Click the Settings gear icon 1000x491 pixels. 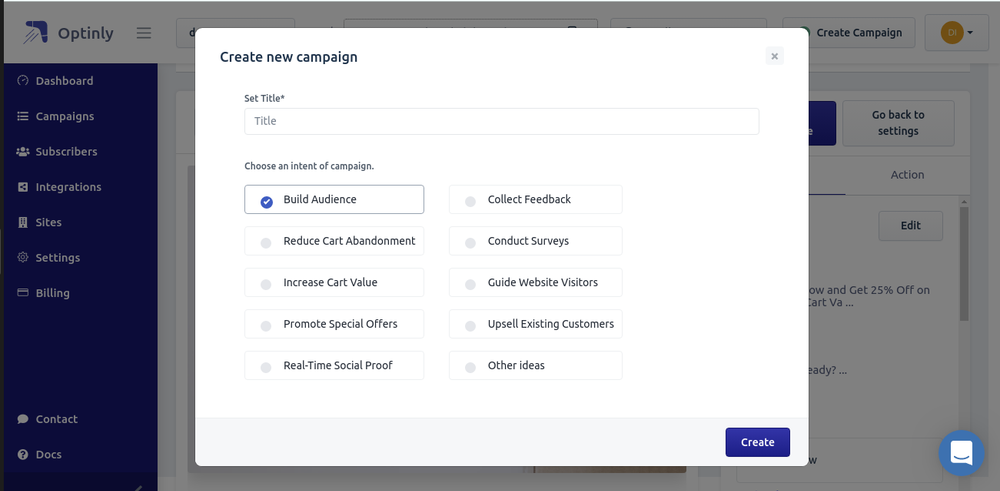23,258
